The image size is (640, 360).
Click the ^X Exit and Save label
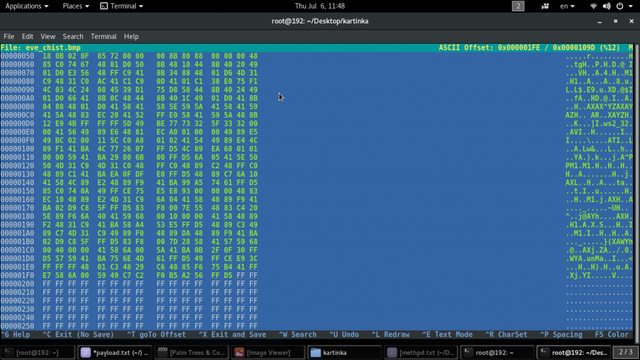[x=232, y=334]
